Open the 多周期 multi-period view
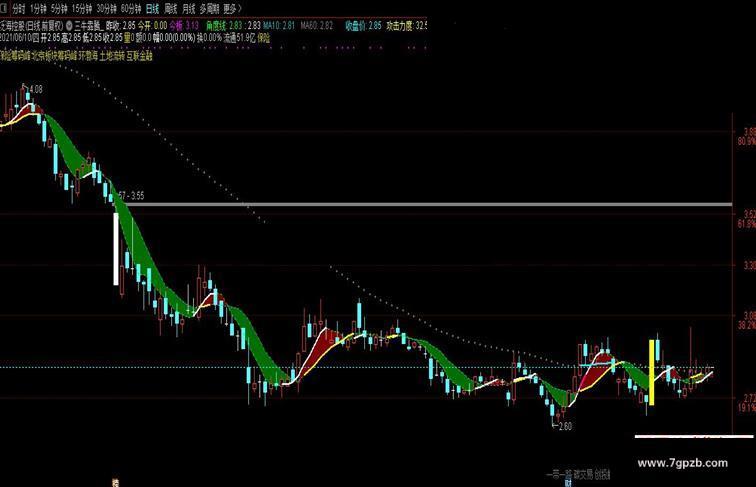756x487 pixels. tap(210, 9)
